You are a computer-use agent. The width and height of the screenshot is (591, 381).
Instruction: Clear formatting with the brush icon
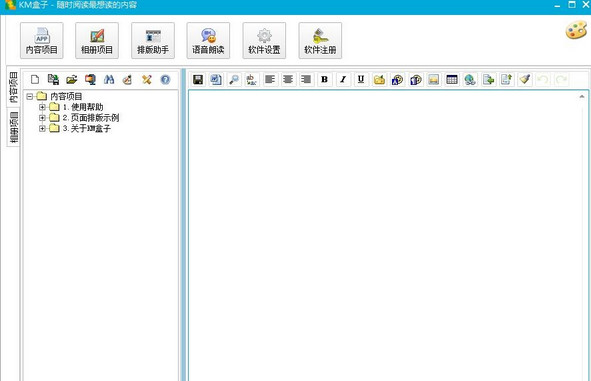click(x=525, y=80)
